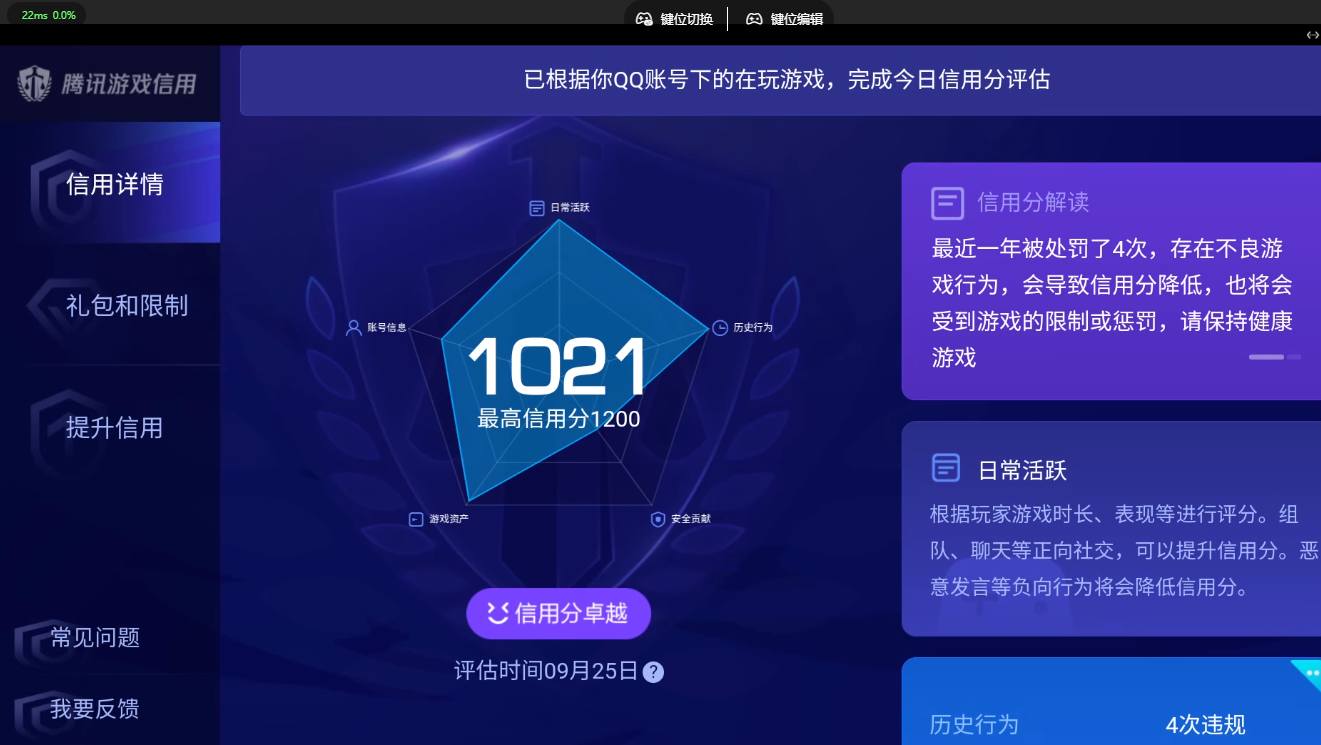Open the 键位切换 key mapping switcher

[675, 19]
